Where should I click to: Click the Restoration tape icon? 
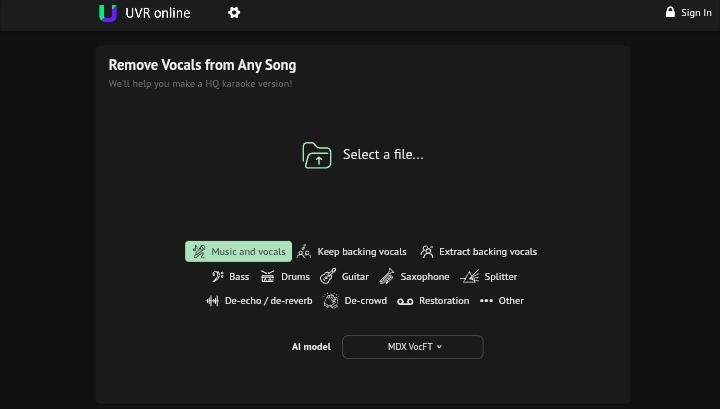[x=405, y=301]
